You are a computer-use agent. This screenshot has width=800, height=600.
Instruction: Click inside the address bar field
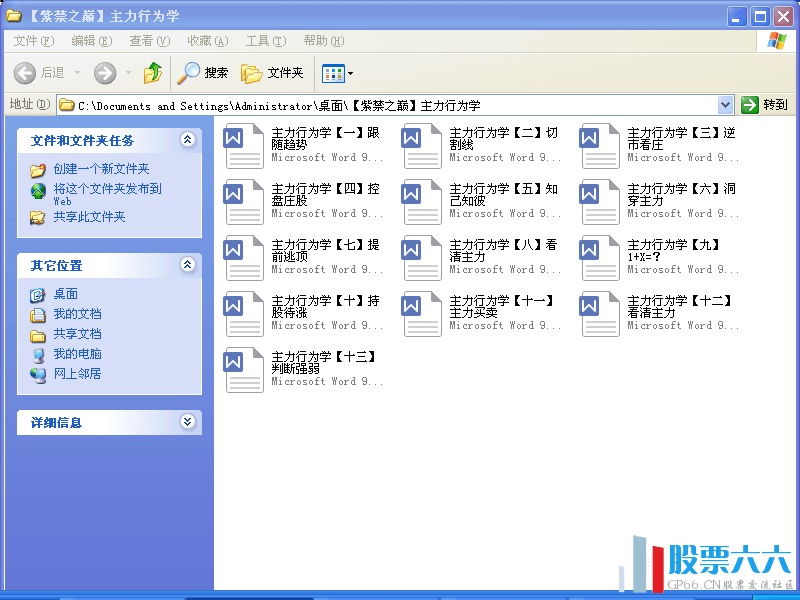coord(400,104)
